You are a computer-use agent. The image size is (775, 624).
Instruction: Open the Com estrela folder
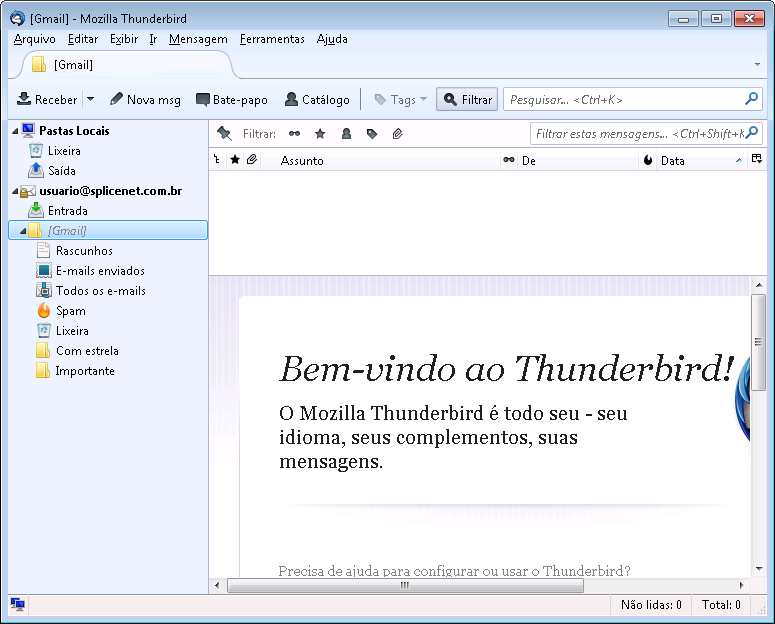[x=87, y=351]
